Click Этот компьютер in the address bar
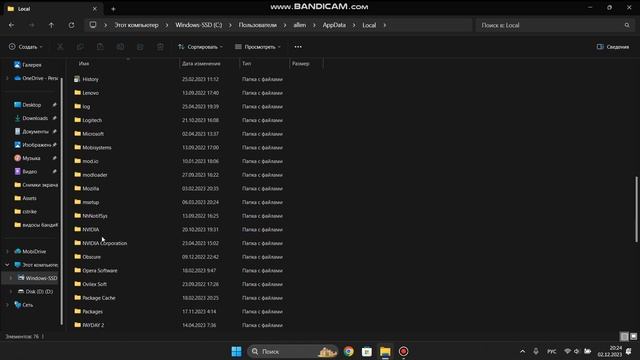Screen dimensions: 640x360 136,25
